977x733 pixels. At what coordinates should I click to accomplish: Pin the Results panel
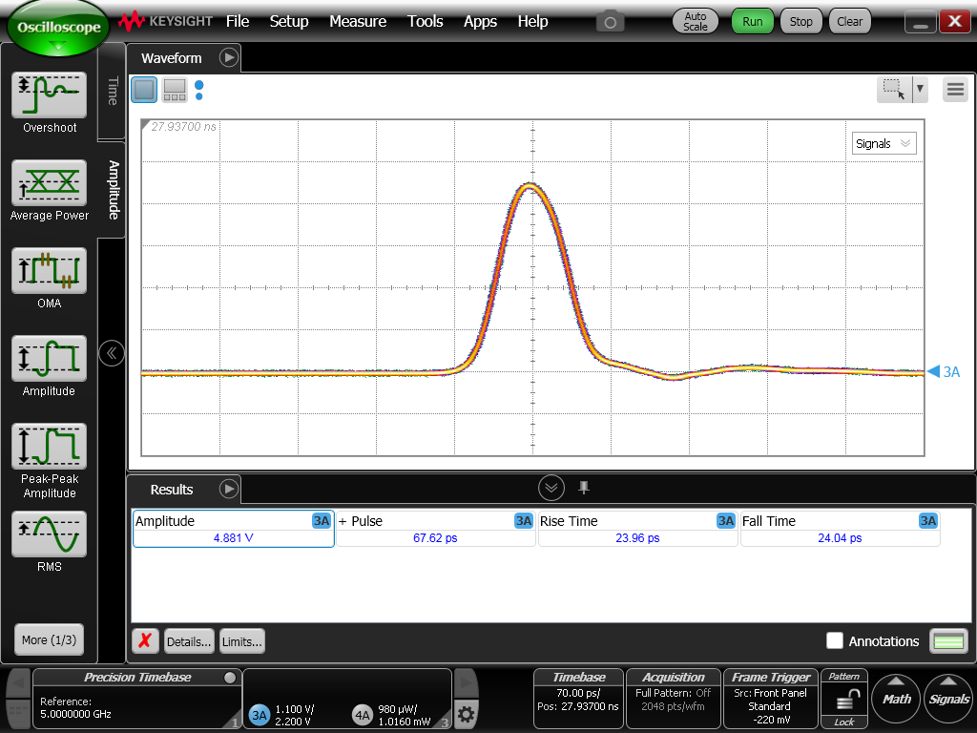pos(583,487)
